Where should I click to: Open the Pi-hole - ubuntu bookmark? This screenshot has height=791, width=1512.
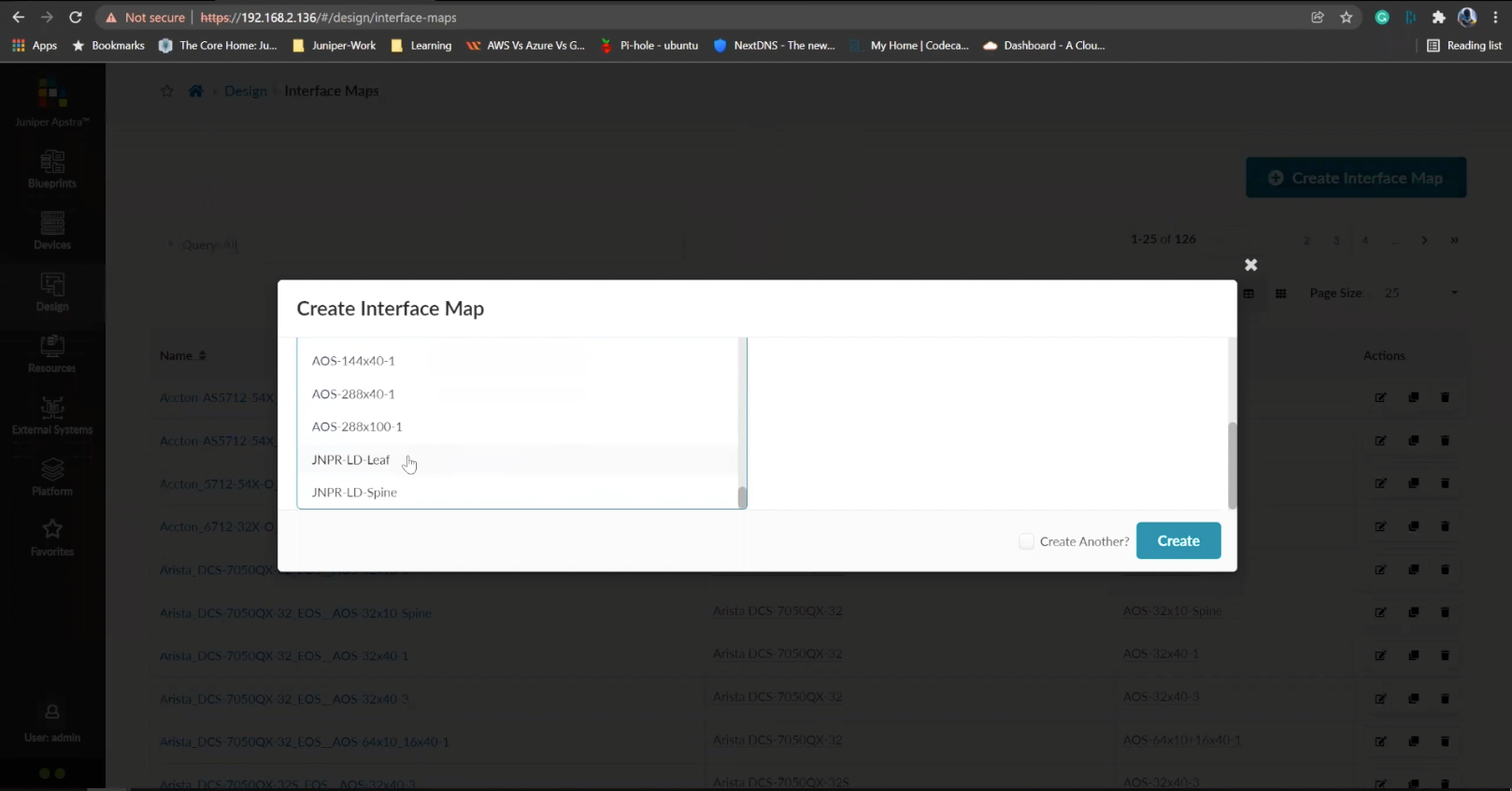[649, 45]
